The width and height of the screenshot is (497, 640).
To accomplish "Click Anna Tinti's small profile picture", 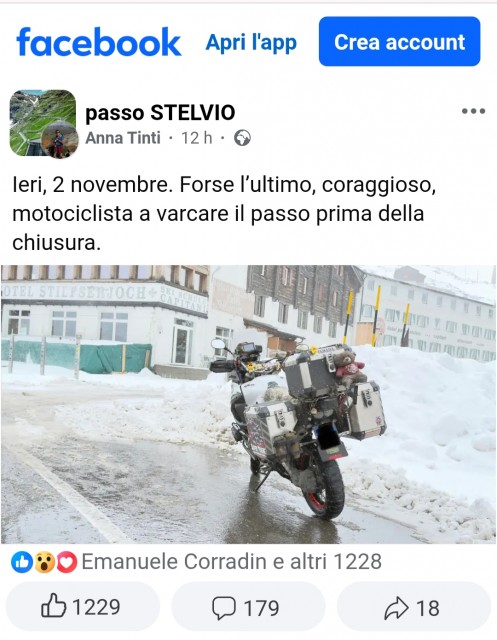I will (x=60, y=140).
